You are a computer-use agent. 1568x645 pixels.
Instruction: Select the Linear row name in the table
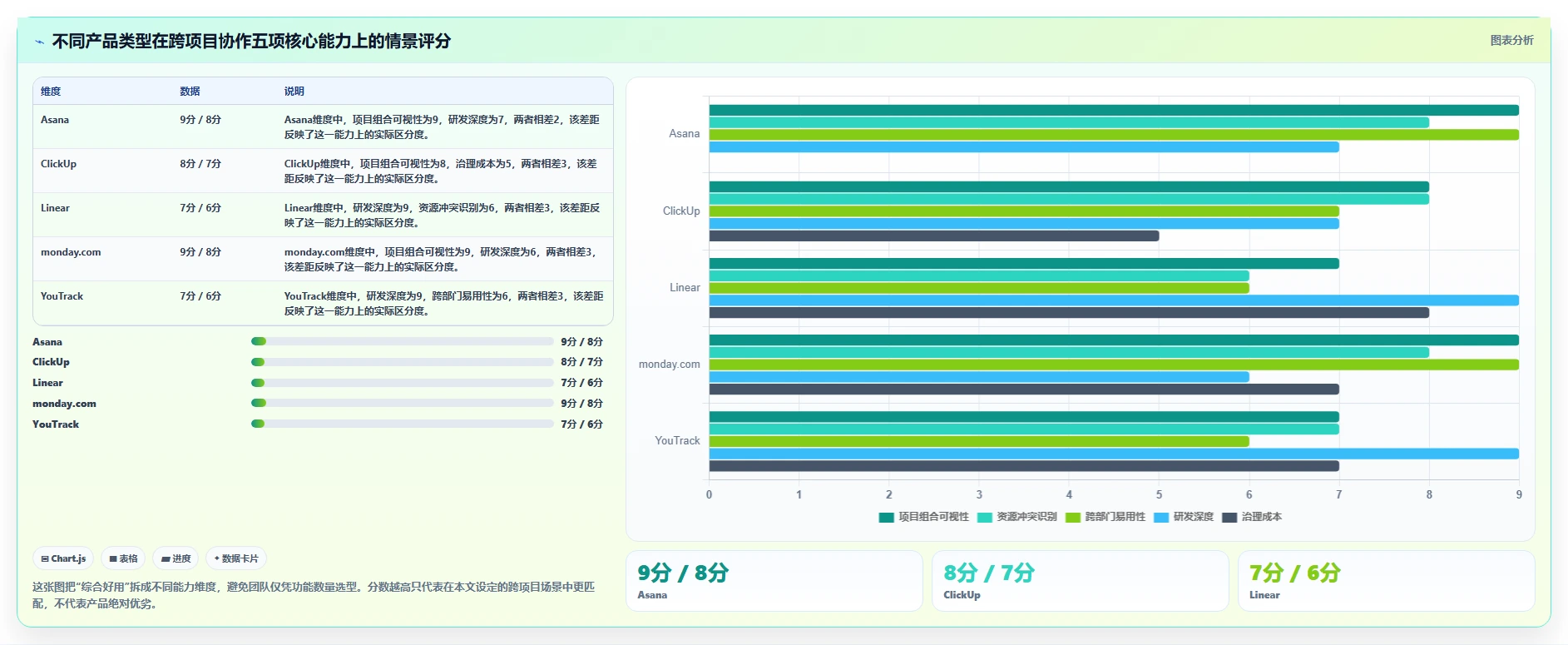click(x=55, y=208)
